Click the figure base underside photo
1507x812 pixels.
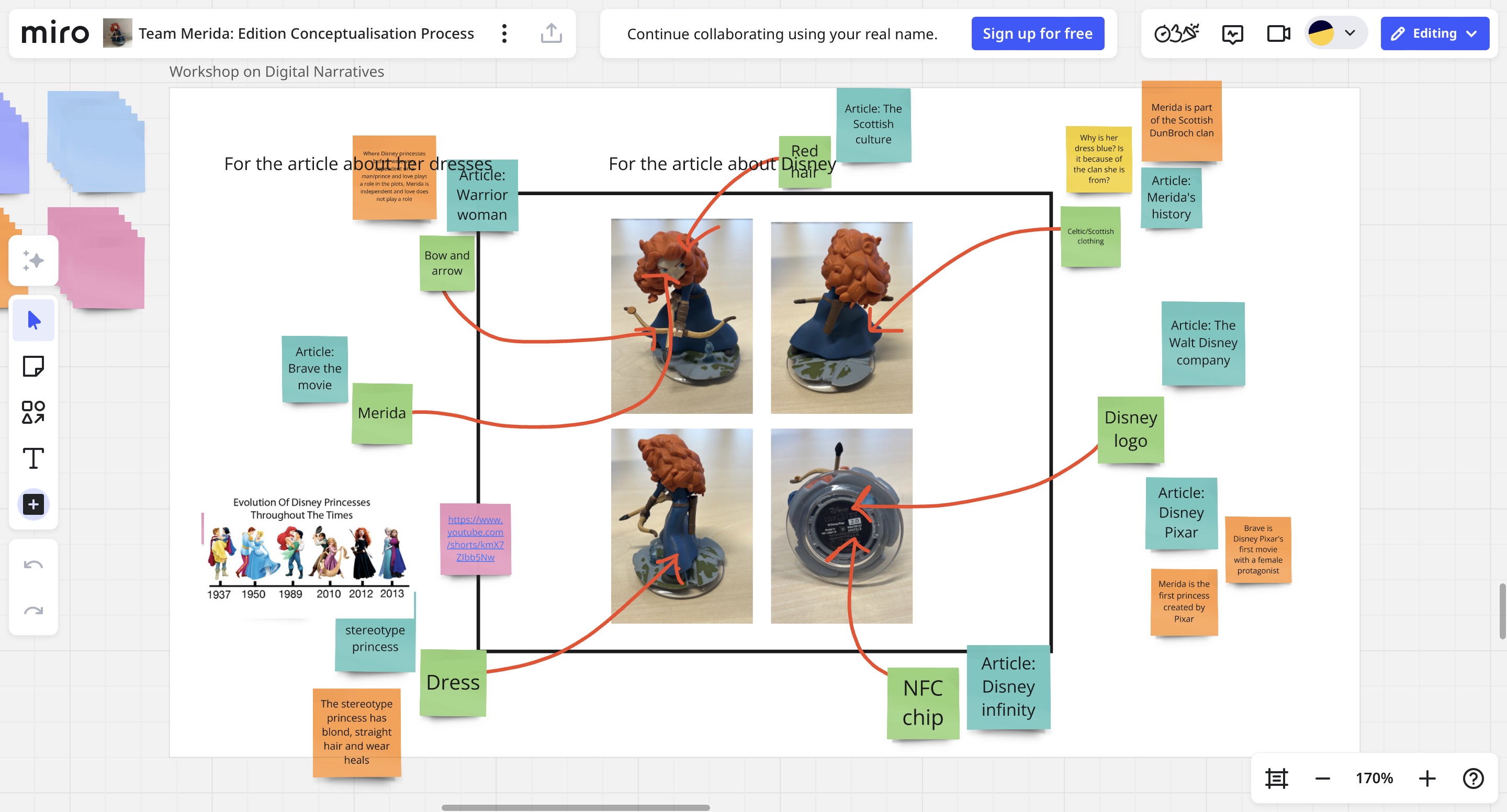(x=841, y=526)
